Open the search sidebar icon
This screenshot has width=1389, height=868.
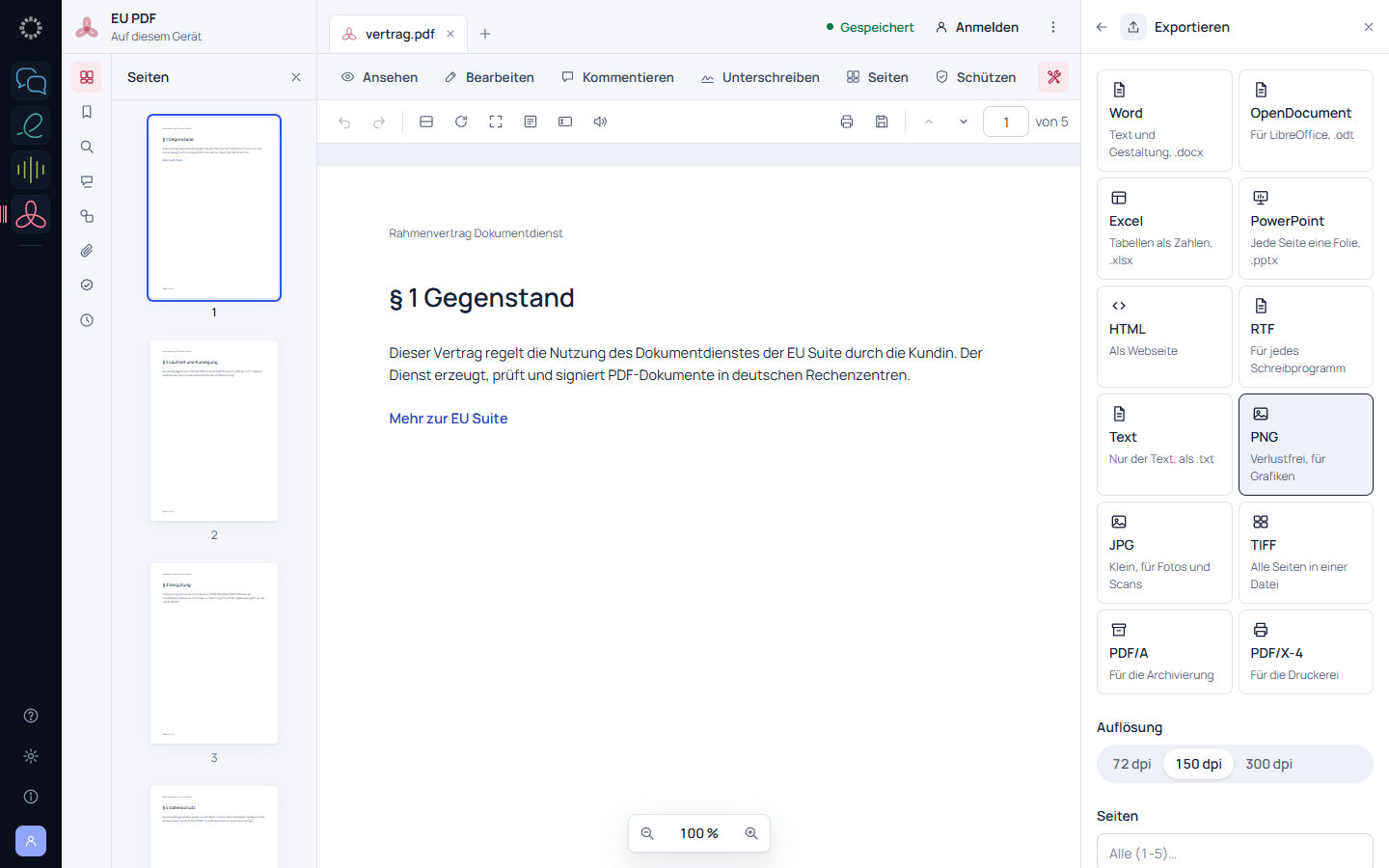tap(87, 147)
